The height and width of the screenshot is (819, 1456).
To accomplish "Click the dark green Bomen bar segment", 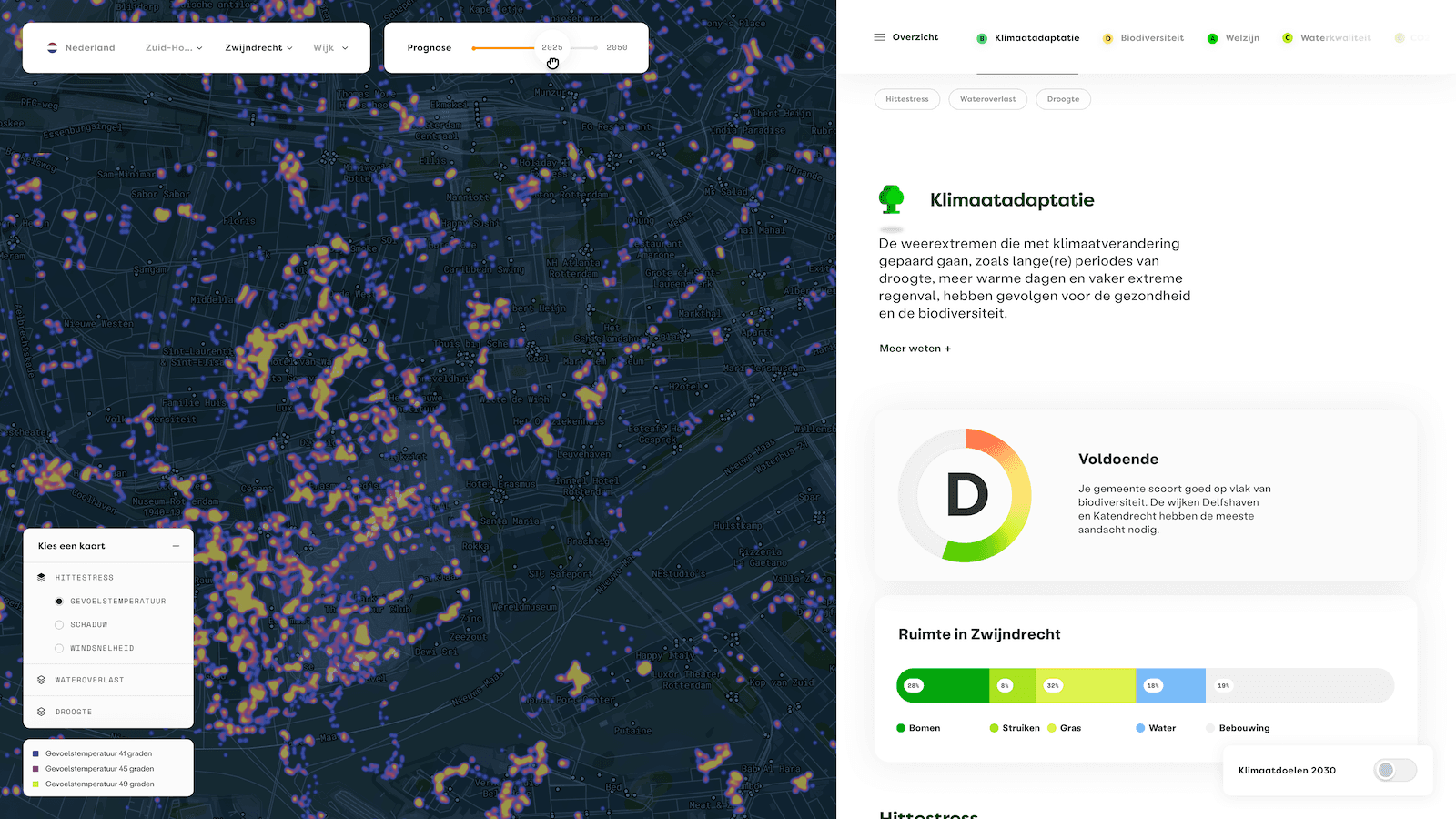I will point(943,685).
